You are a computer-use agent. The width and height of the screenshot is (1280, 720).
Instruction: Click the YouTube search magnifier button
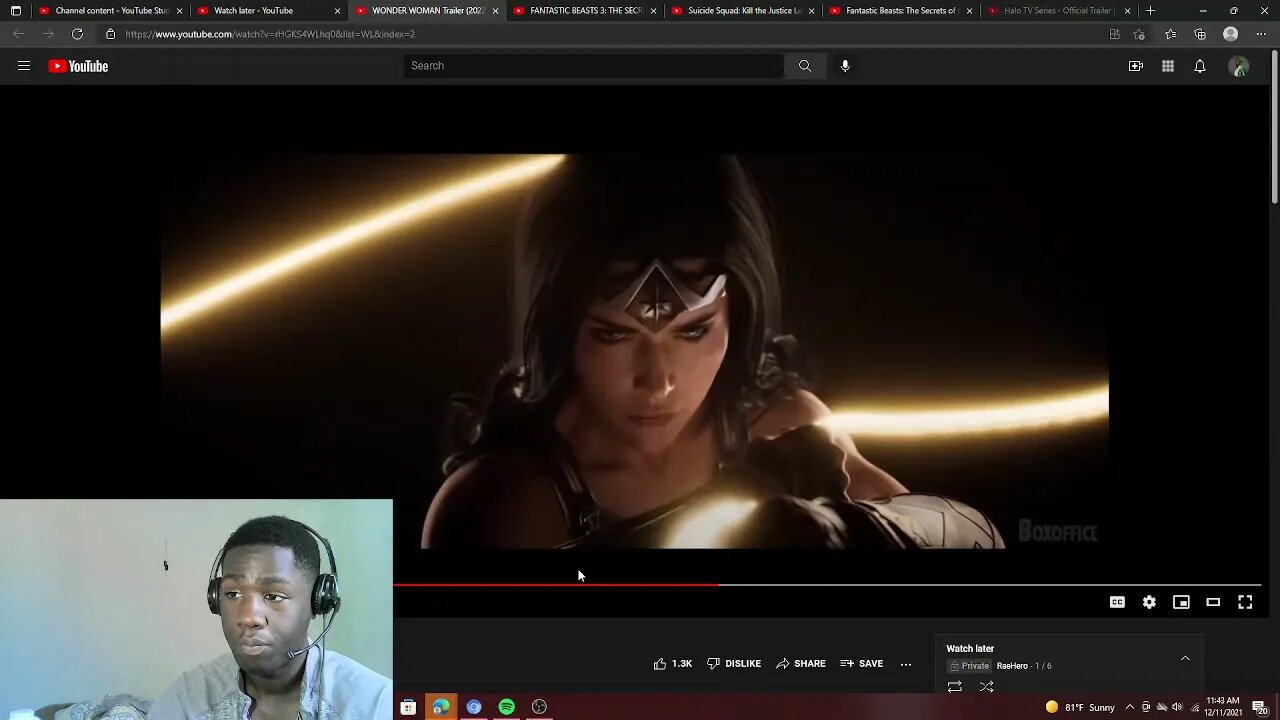point(805,66)
